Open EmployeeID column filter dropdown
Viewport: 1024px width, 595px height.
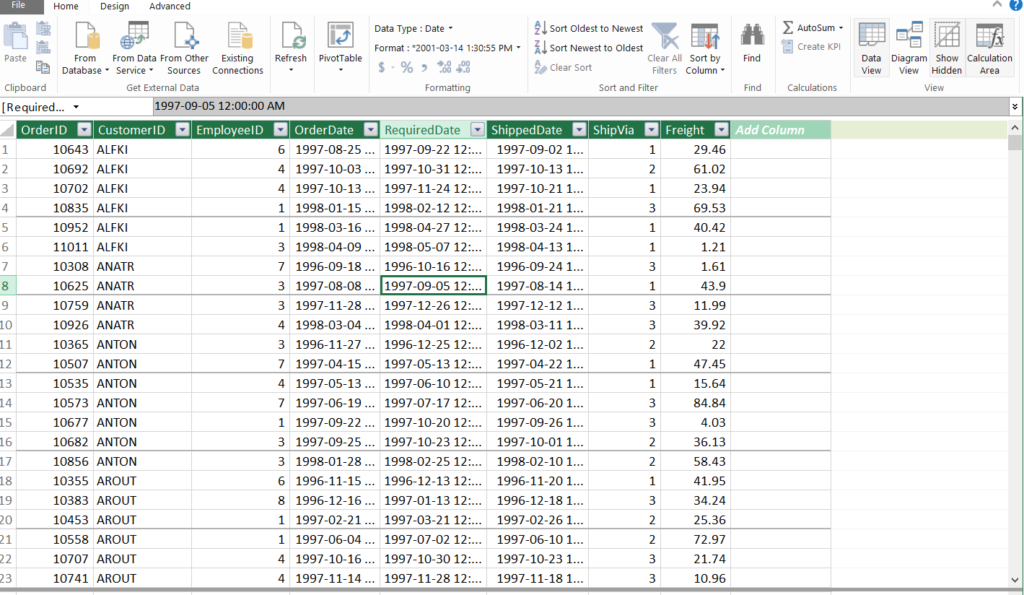tap(280, 129)
